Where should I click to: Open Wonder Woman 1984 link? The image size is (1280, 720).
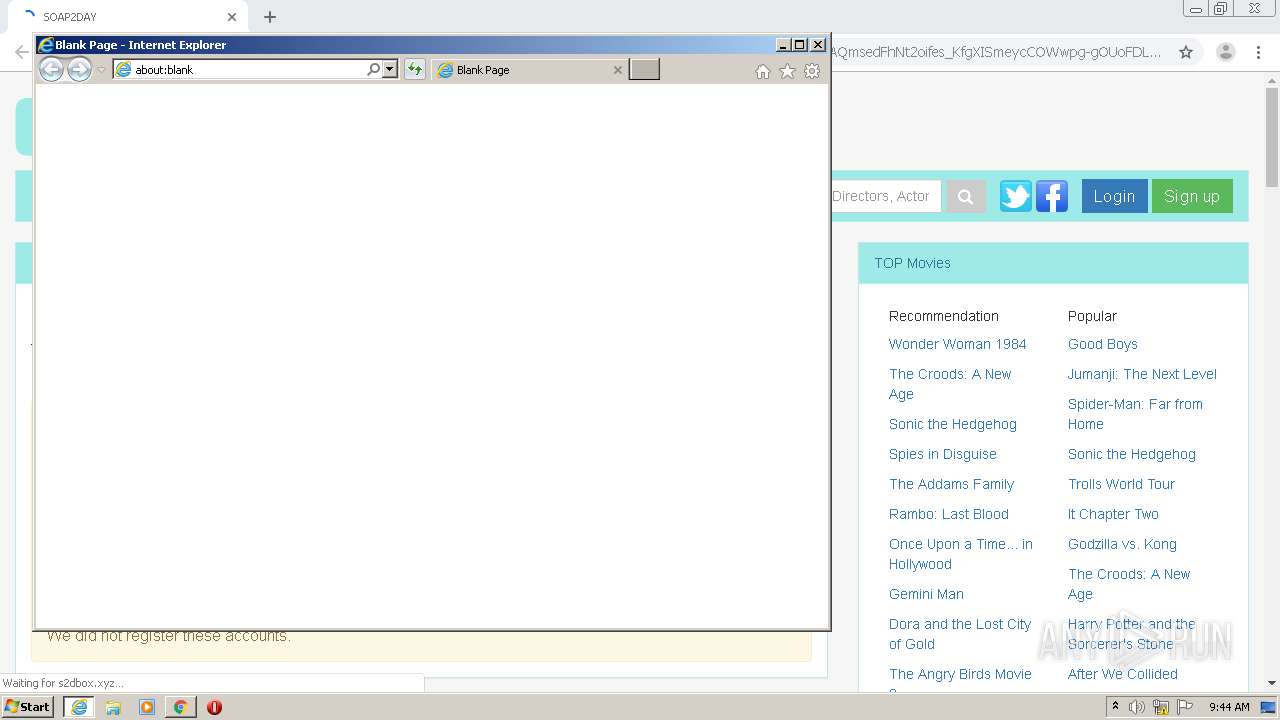tap(957, 344)
